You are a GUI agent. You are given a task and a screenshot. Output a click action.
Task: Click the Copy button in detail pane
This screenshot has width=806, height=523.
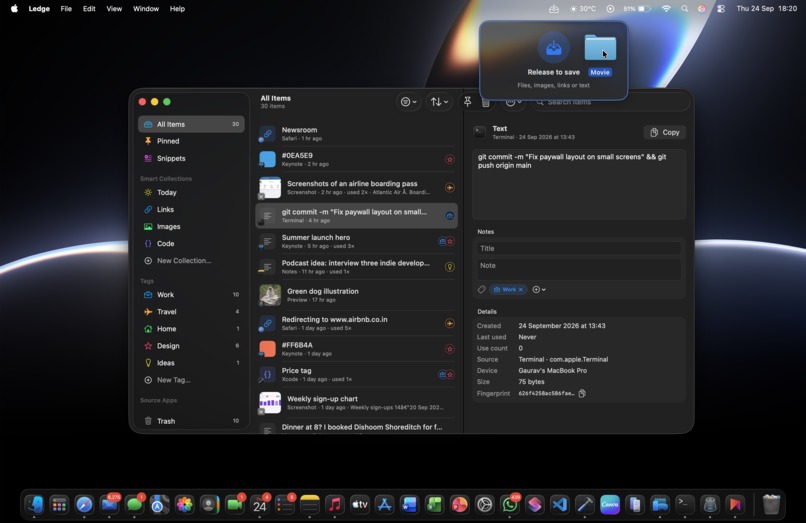click(x=665, y=132)
